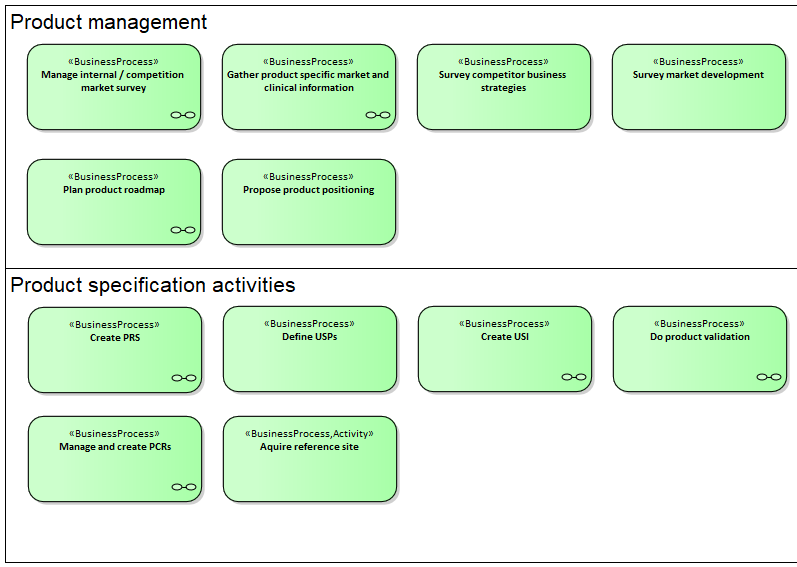
Task: Select the Do product validation name text
Action: (x=699, y=337)
